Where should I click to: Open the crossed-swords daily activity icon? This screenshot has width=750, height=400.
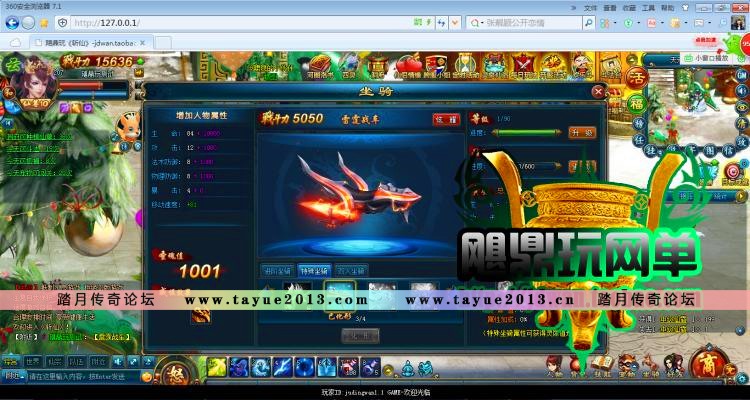[523, 66]
